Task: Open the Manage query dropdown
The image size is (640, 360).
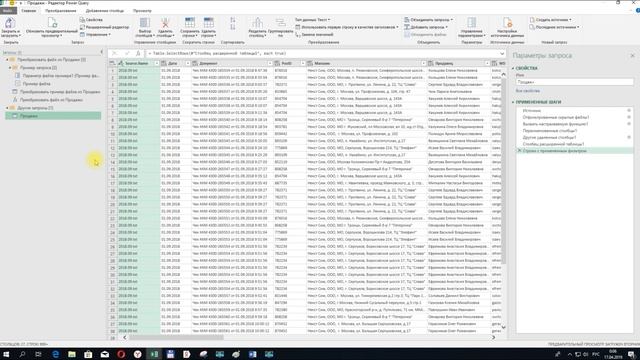Action: click(x=95, y=35)
